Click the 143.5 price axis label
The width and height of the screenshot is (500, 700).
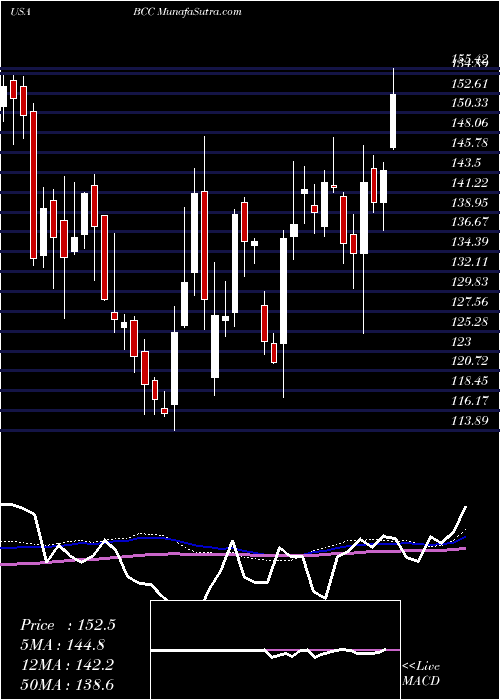[x=466, y=162]
